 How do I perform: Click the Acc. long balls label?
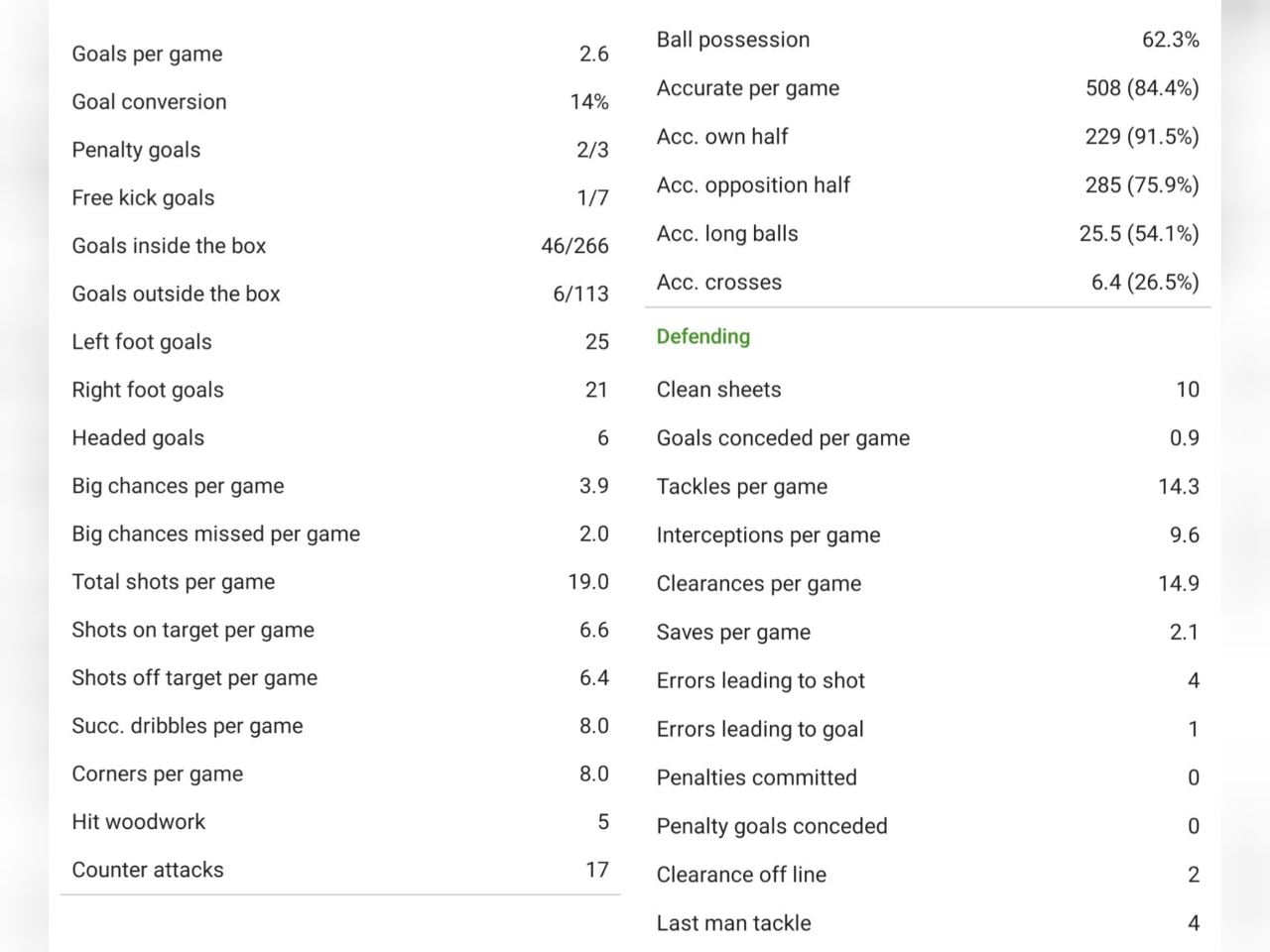tap(726, 234)
